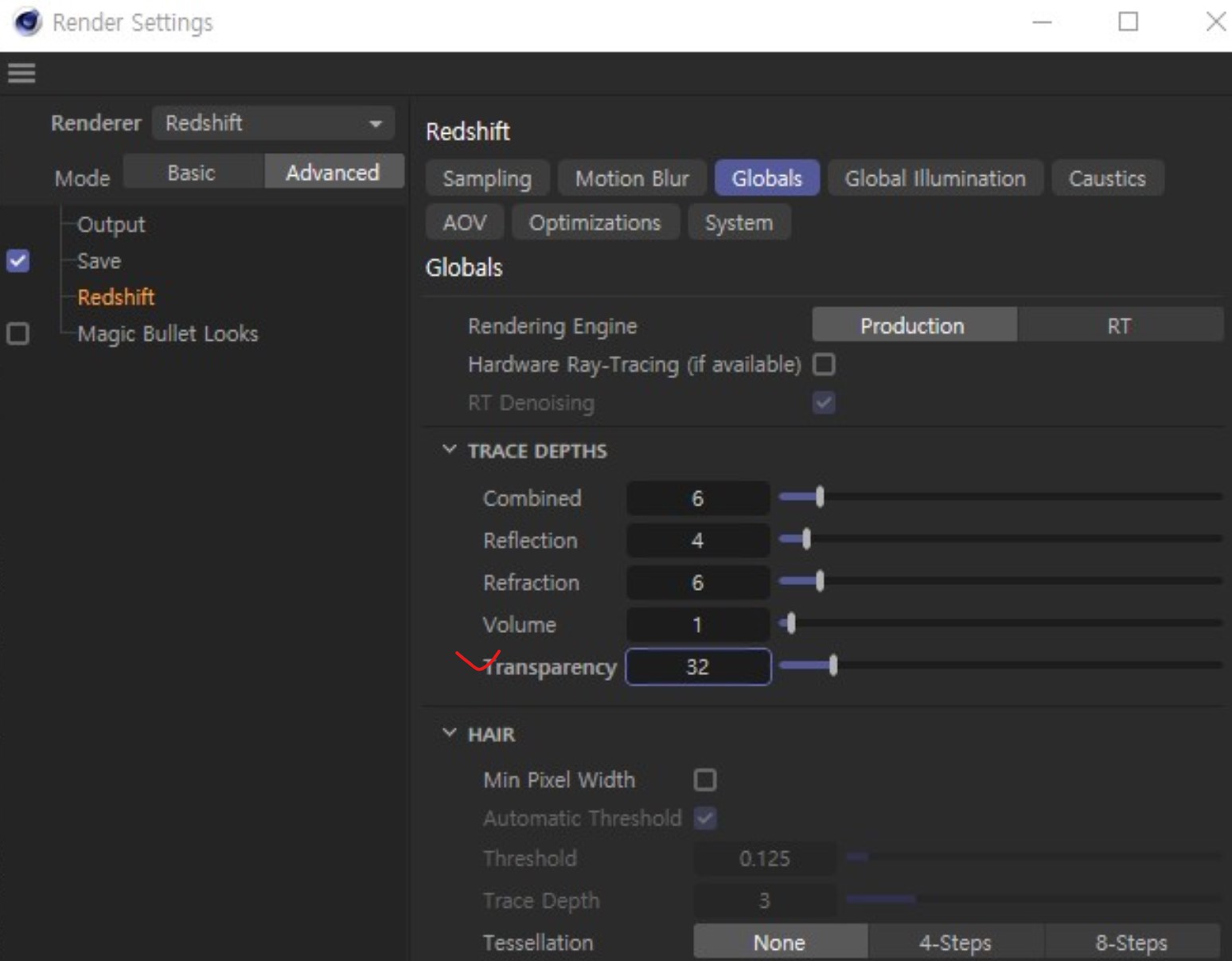Enable Hardware Ray-Tracing checkbox
Screen dimensions: 1232x961
pos(824,365)
